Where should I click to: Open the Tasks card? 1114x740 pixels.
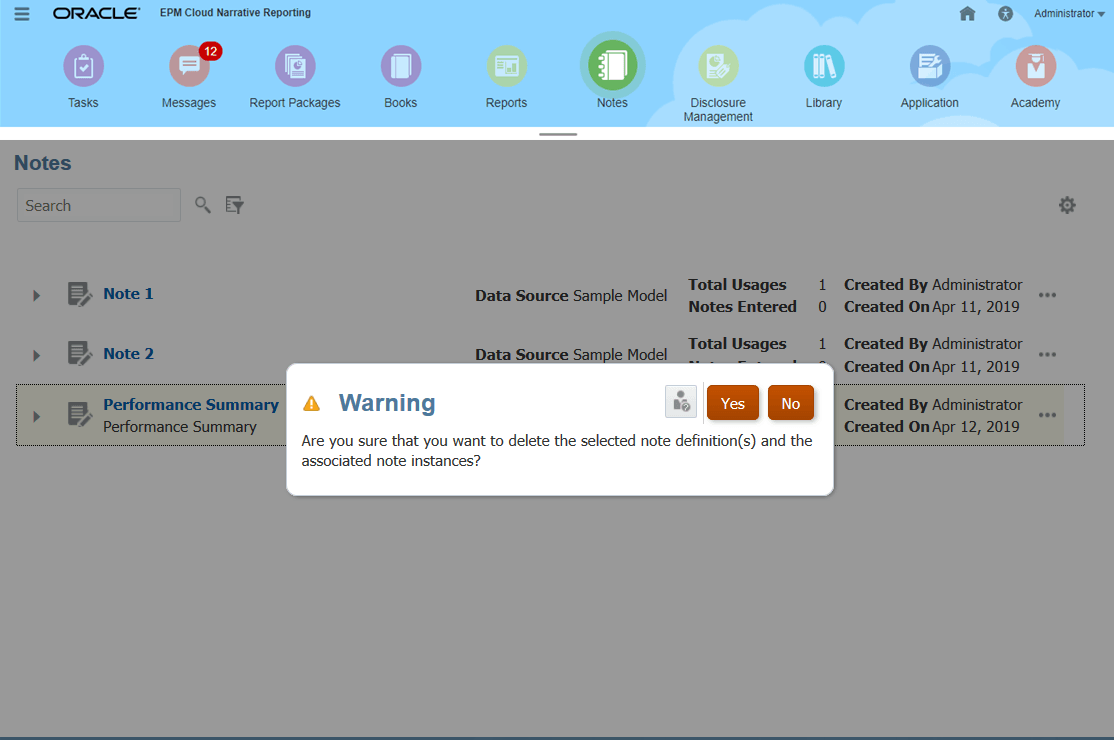83,77
